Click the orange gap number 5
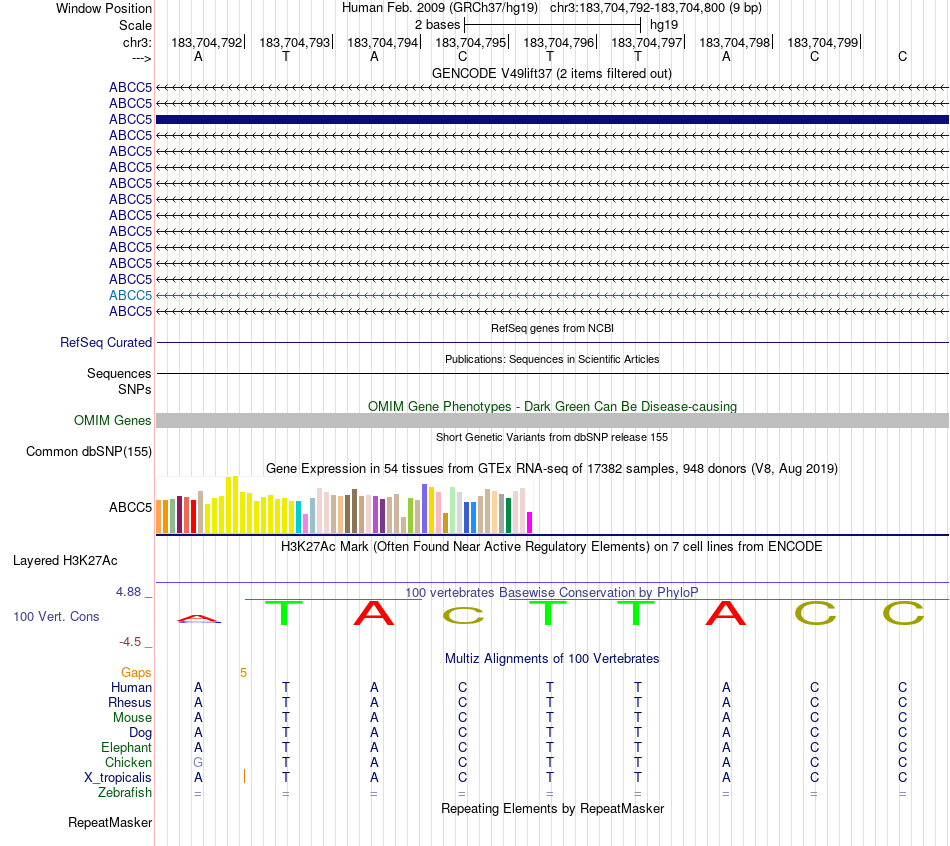 [x=244, y=673]
